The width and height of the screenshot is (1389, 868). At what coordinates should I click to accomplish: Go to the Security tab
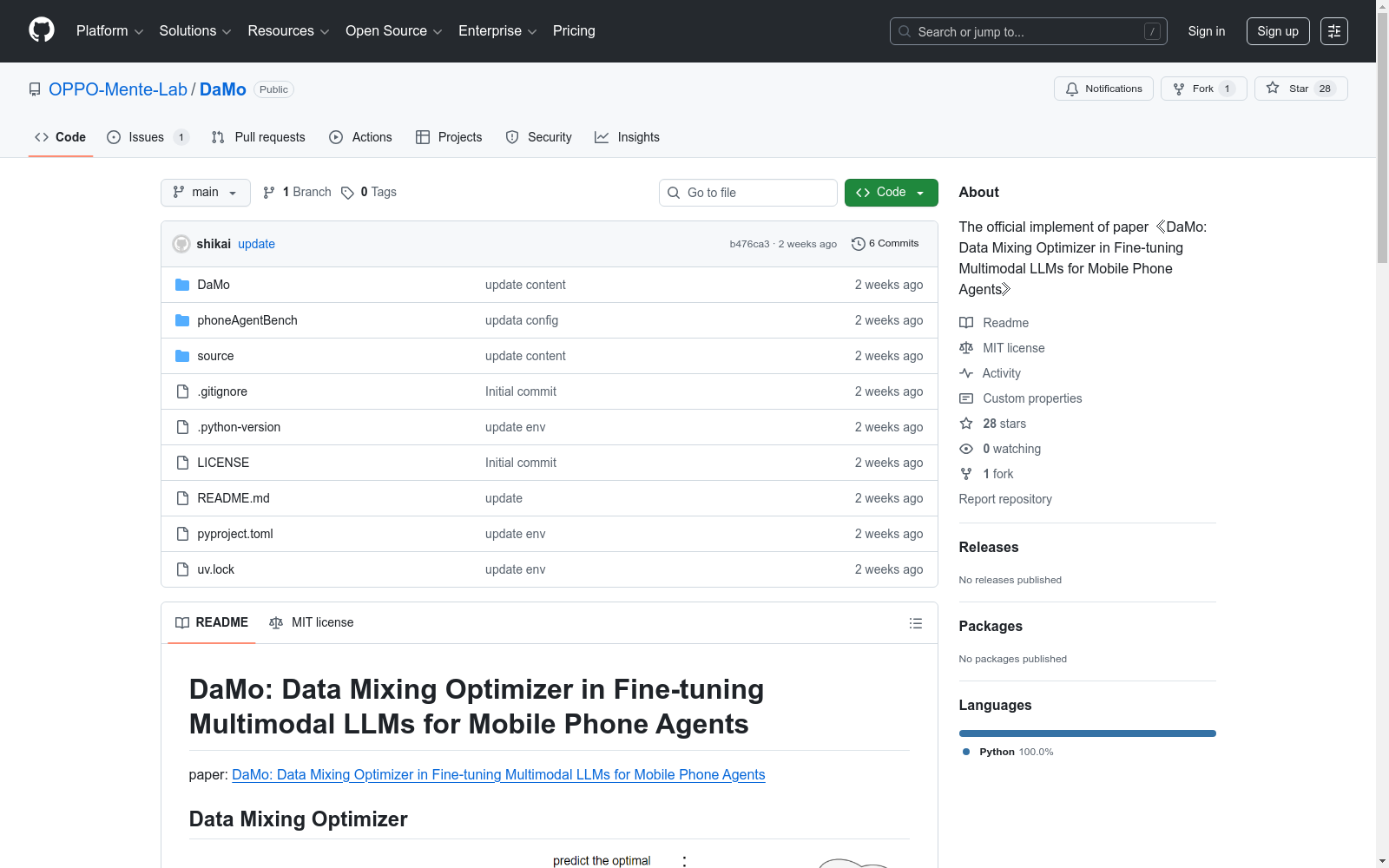click(538, 137)
